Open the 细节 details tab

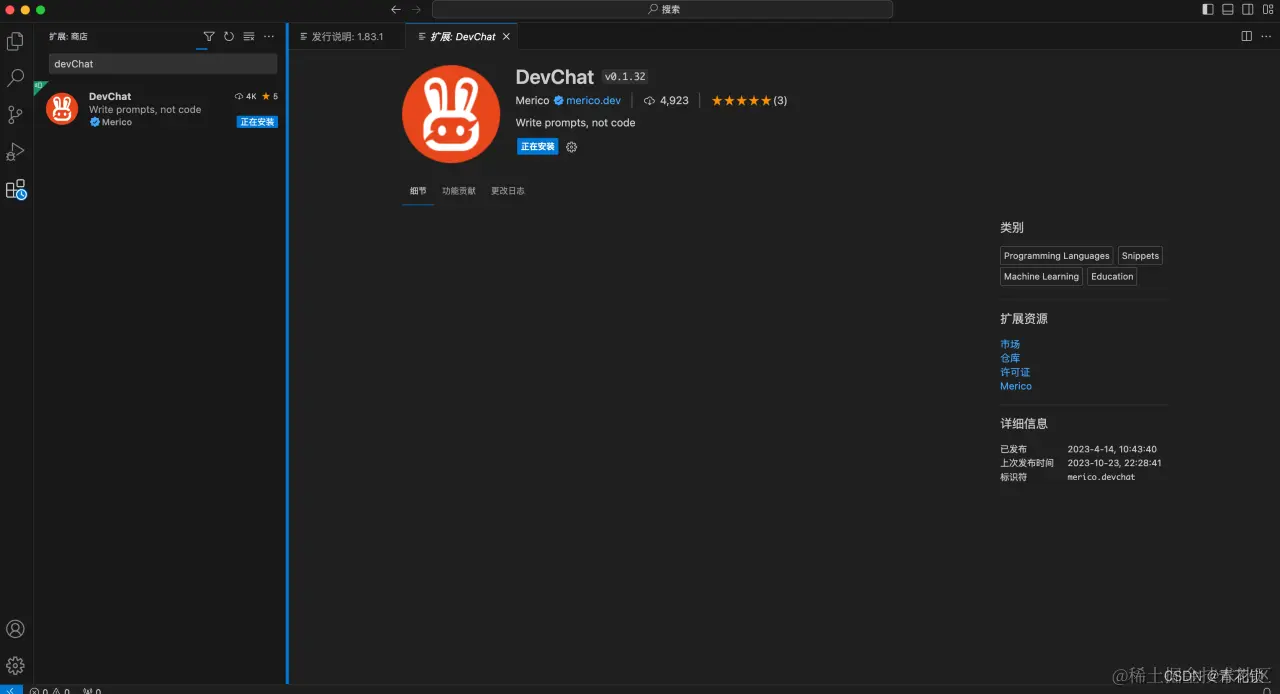pos(418,191)
